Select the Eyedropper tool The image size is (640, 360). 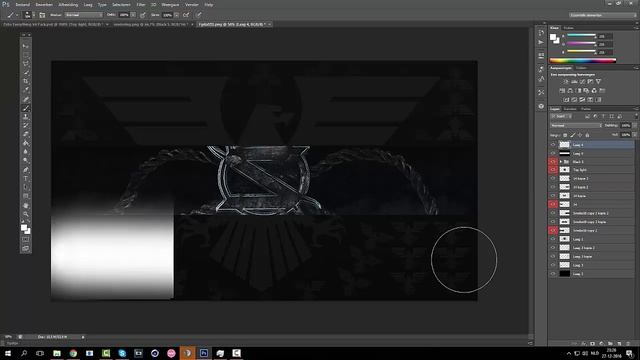(26, 90)
